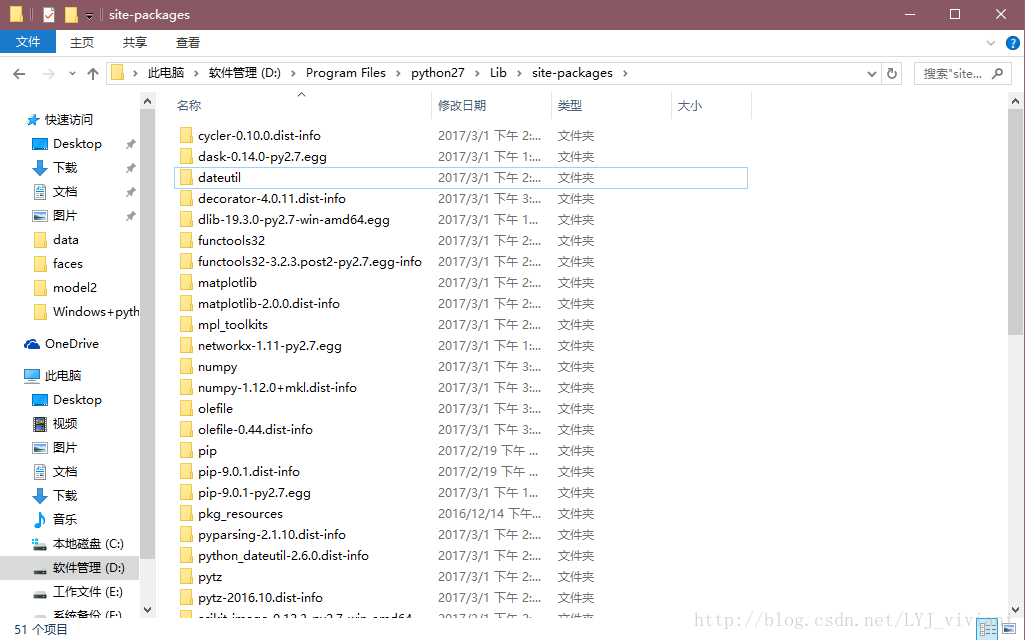Click the file list vertical scrollbar
Screen dimensions: 1025x640
click(x=1015, y=222)
